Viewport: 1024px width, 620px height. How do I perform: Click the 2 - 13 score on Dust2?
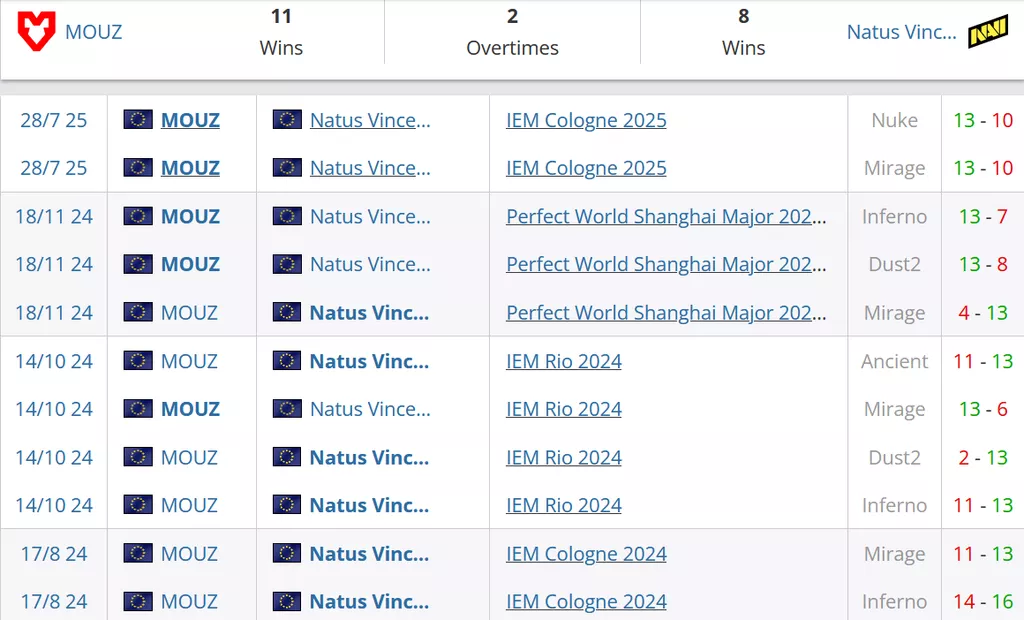coord(983,458)
